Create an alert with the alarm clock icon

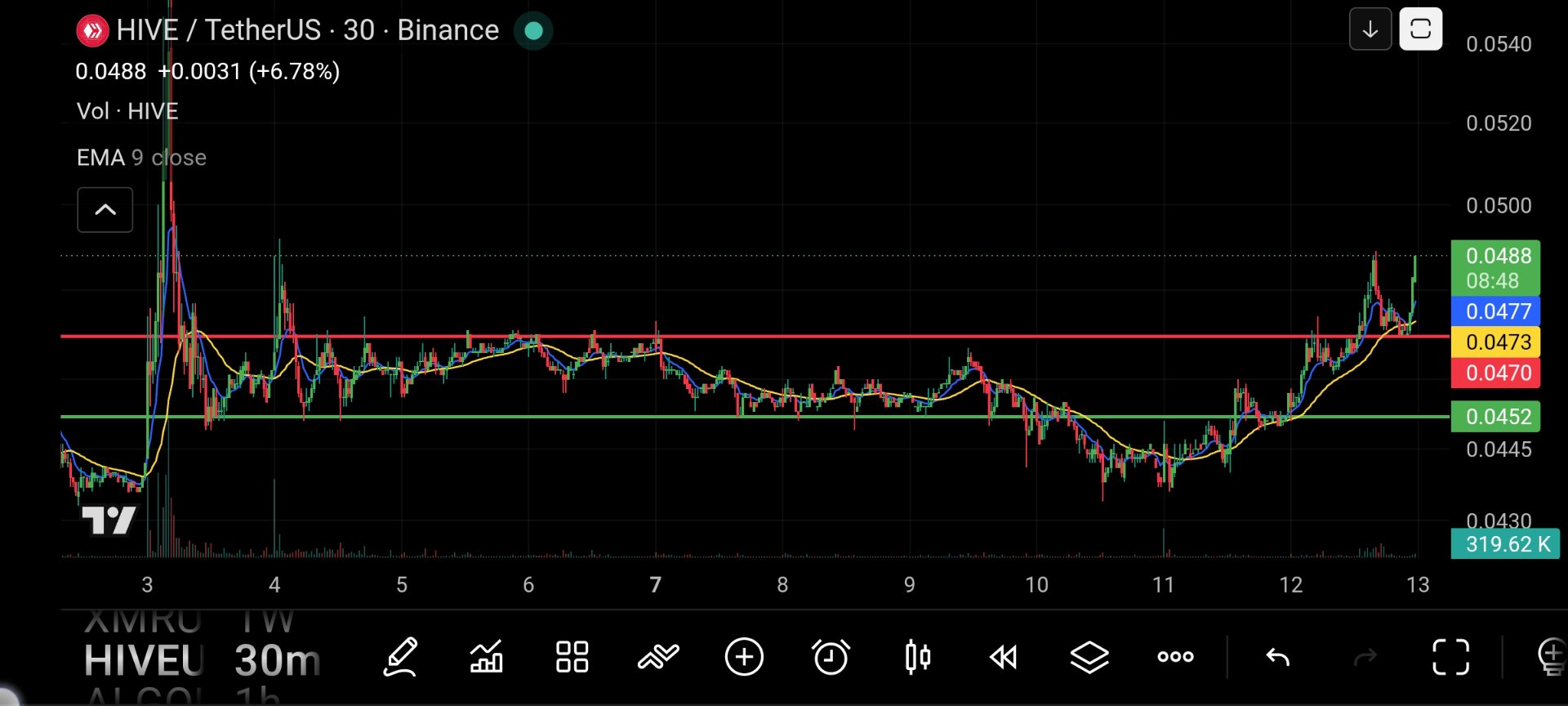[831, 657]
